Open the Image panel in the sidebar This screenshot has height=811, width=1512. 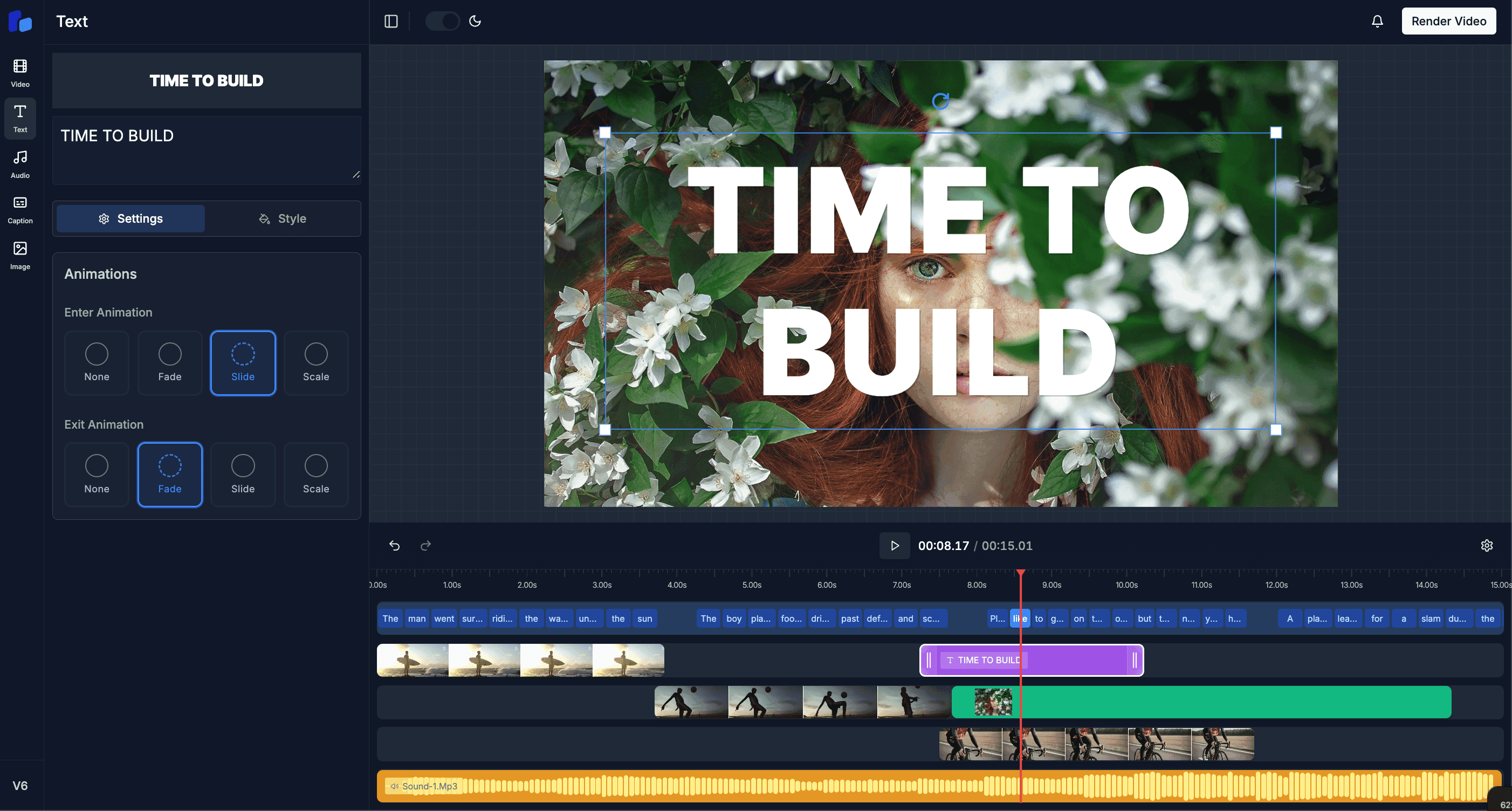pyautogui.click(x=20, y=254)
